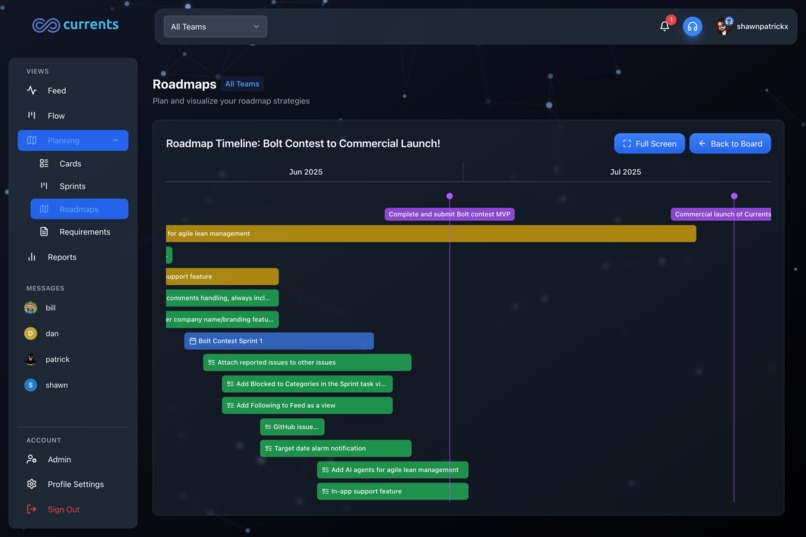Click the Full Screen button
Screen dimensions: 806x537
tap(649, 144)
